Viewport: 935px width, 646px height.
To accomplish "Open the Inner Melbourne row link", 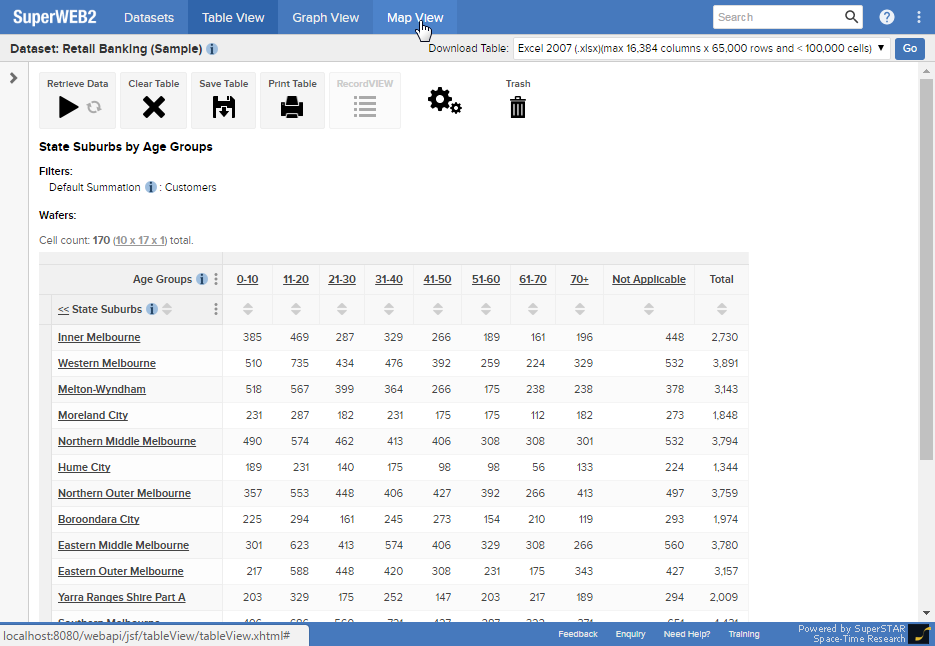I will (99, 337).
